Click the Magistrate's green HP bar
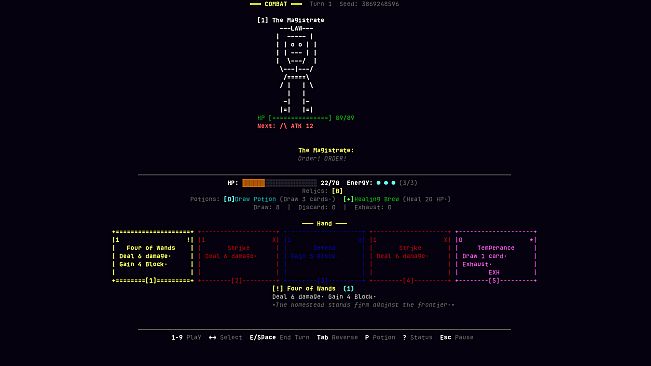Viewport: 651px width, 366px height. tap(300, 118)
